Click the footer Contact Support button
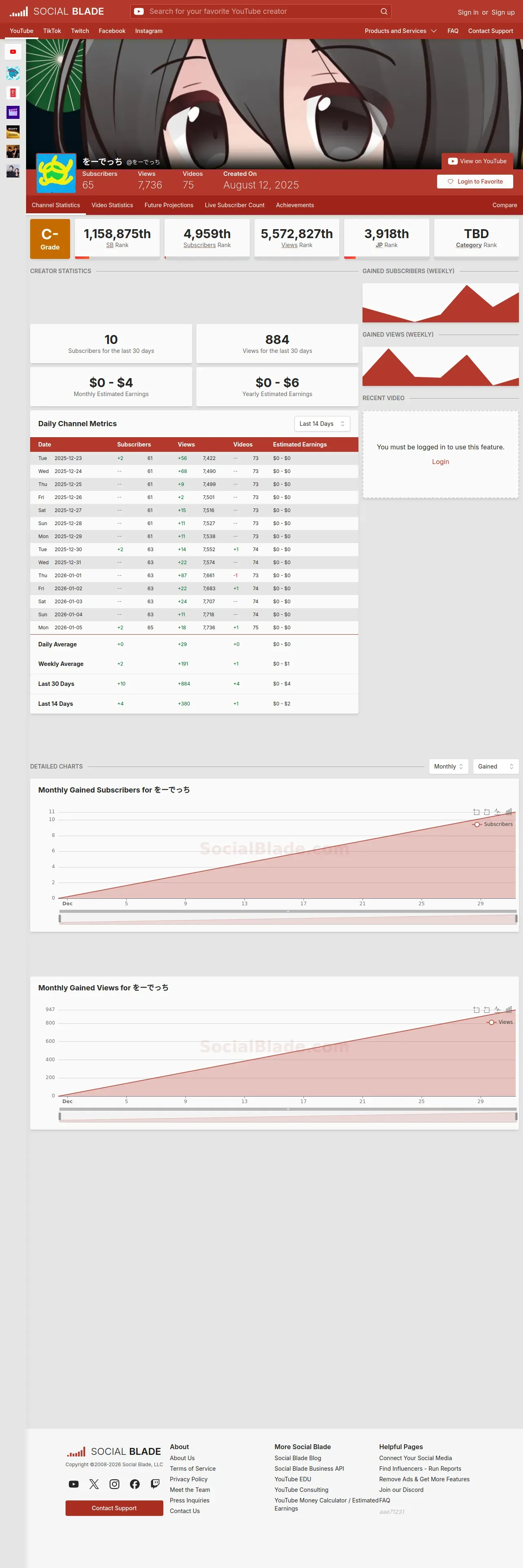523x1568 pixels. 114,1508
